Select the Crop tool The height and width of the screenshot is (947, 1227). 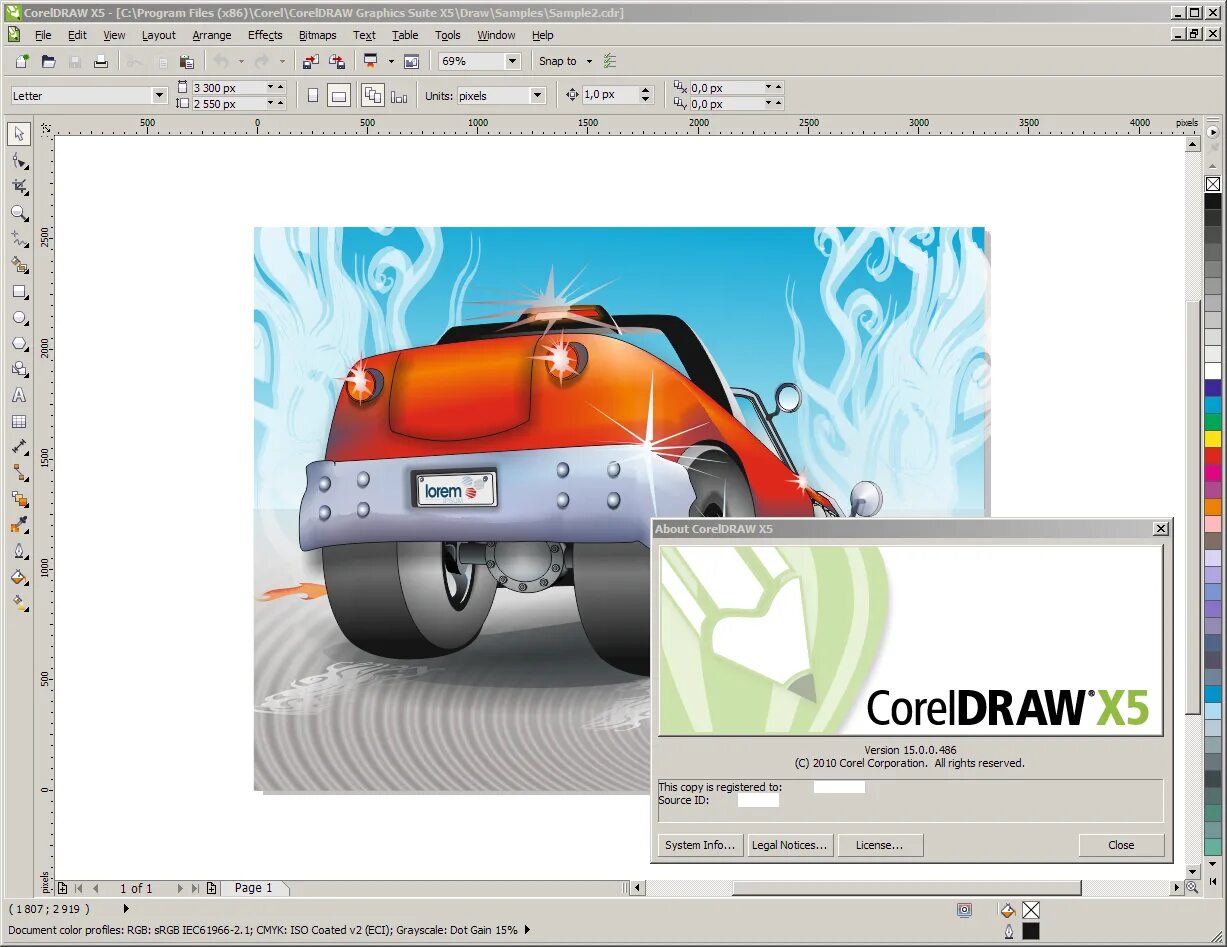tap(19, 187)
